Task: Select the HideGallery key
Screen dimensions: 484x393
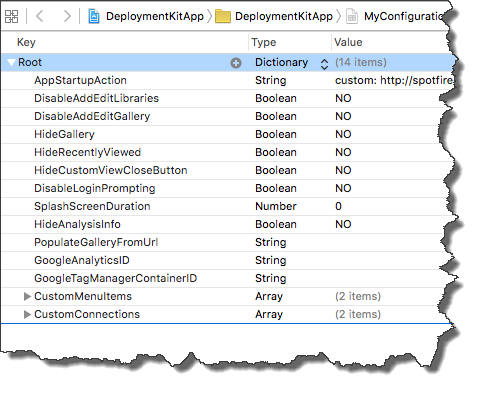Action: 64,134
